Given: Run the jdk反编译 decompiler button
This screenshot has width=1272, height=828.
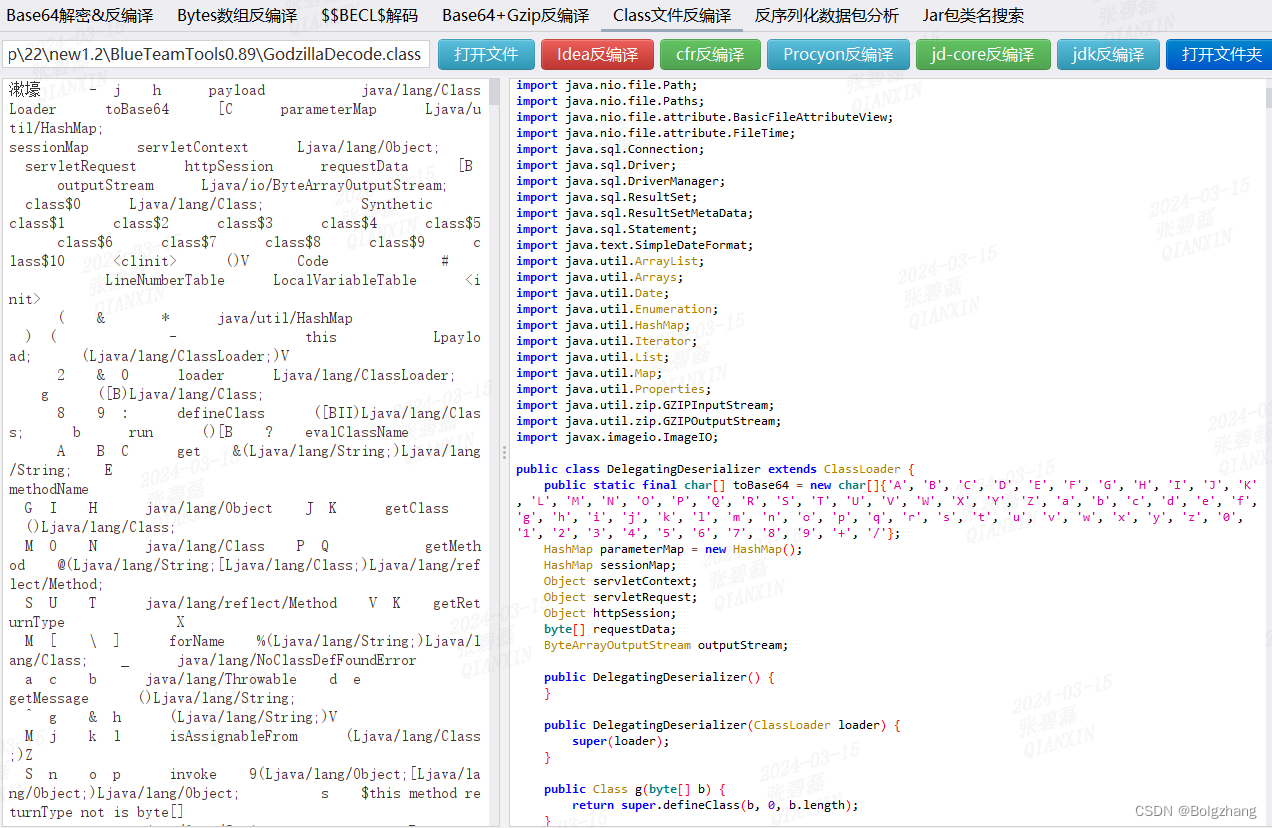Looking at the screenshot, I should (x=1108, y=54).
